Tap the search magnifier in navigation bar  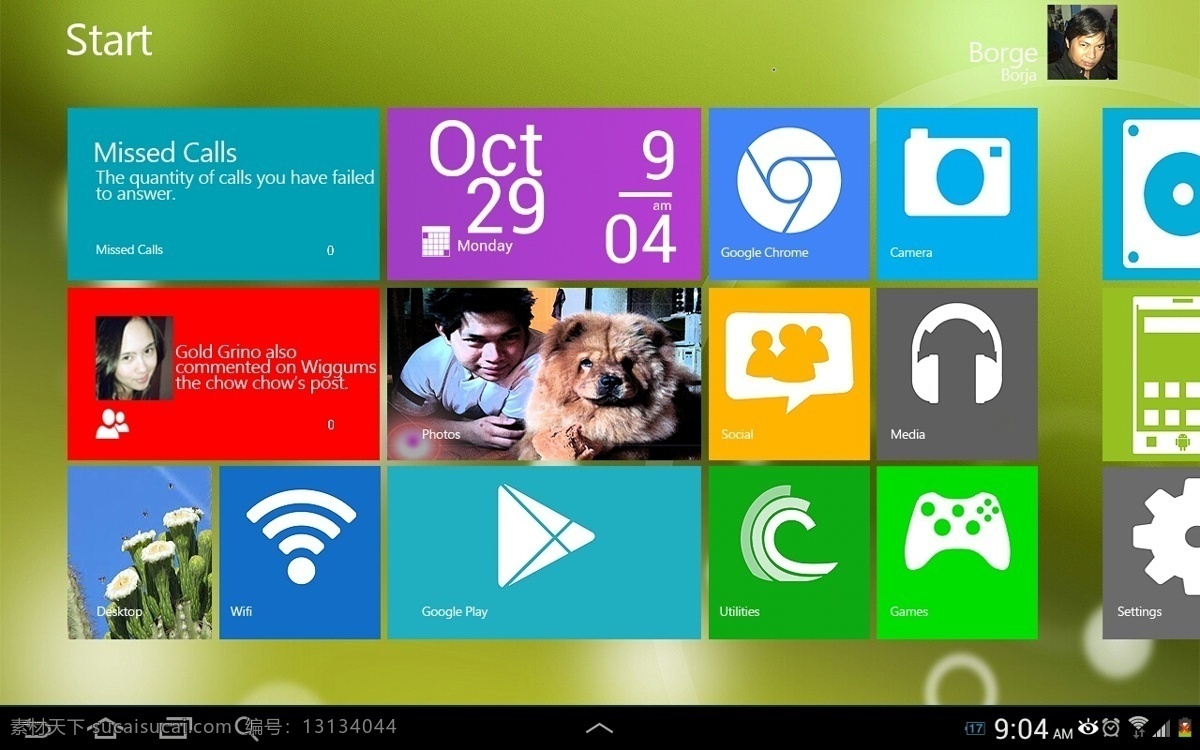248,728
